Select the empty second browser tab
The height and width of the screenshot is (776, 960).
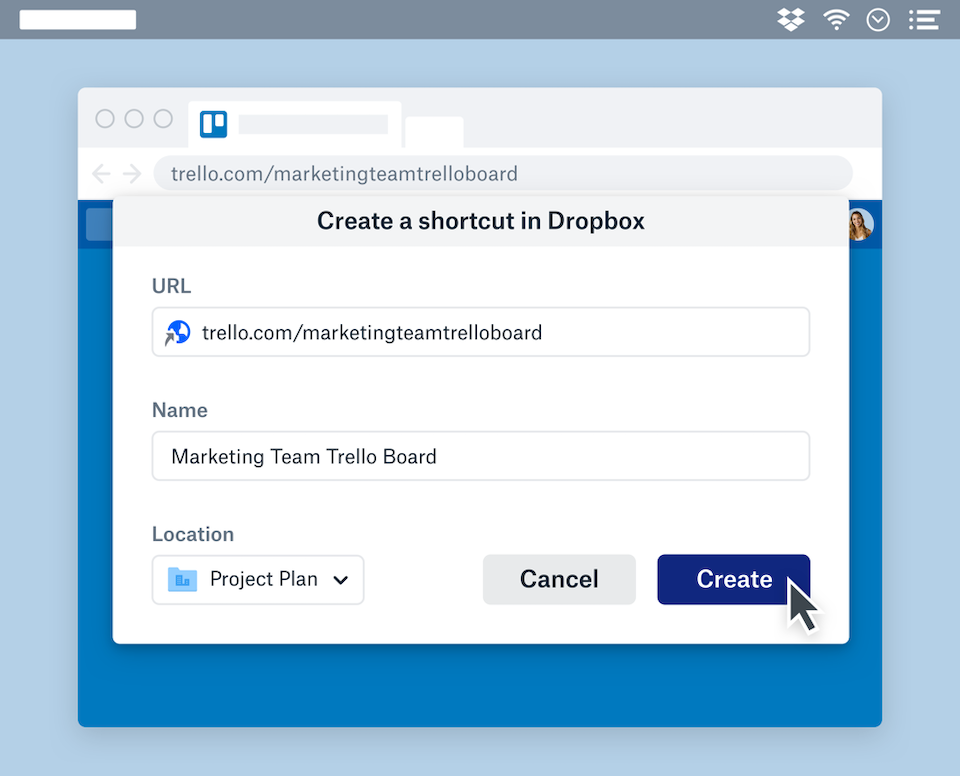434,132
